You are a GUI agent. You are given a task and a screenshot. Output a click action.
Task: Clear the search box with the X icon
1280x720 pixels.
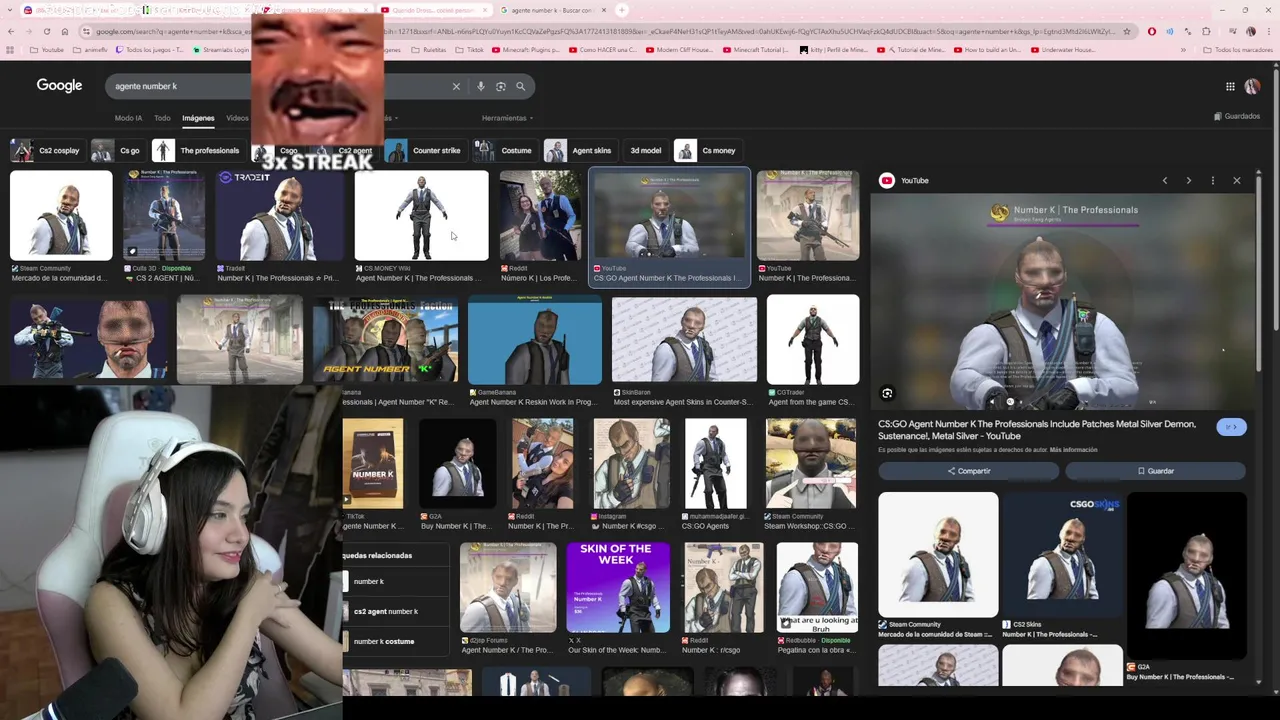456,86
